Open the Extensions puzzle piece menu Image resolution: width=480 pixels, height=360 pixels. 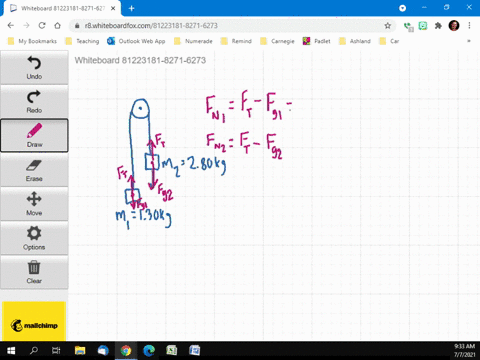438,26
